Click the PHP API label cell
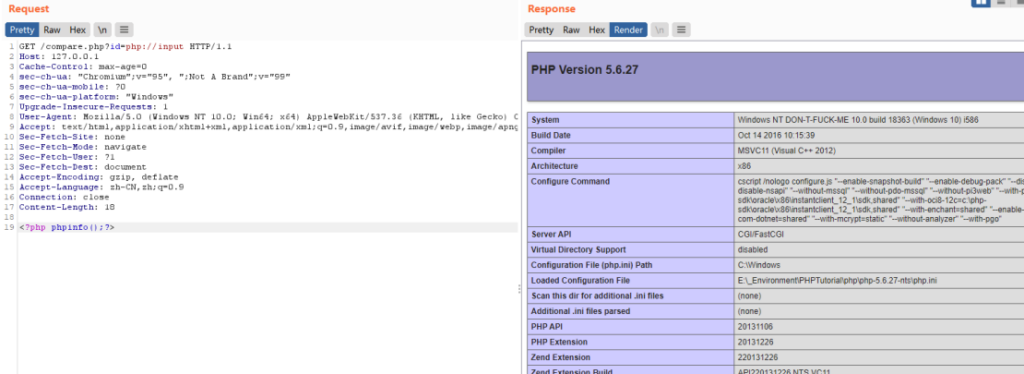 [631, 326]
